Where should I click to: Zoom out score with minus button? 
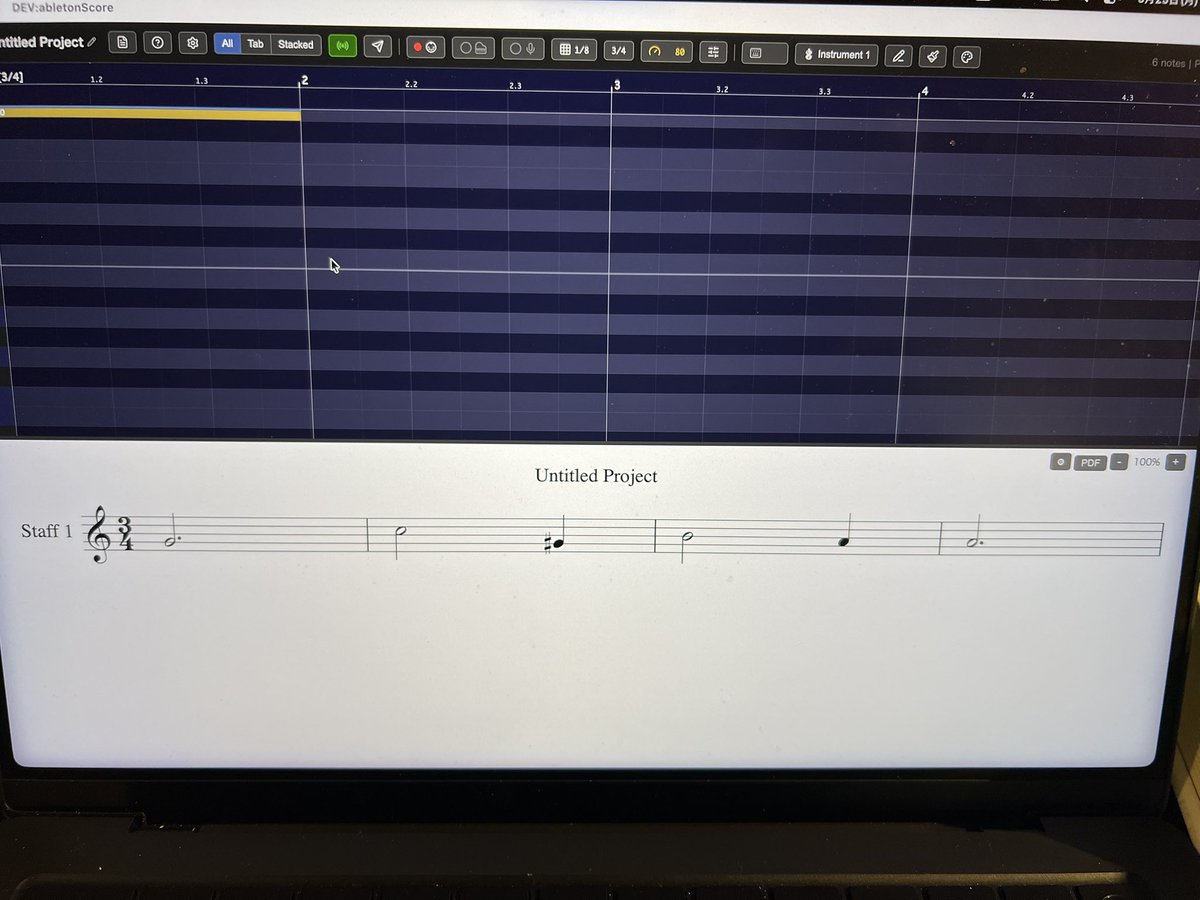tap(1119, 462)
